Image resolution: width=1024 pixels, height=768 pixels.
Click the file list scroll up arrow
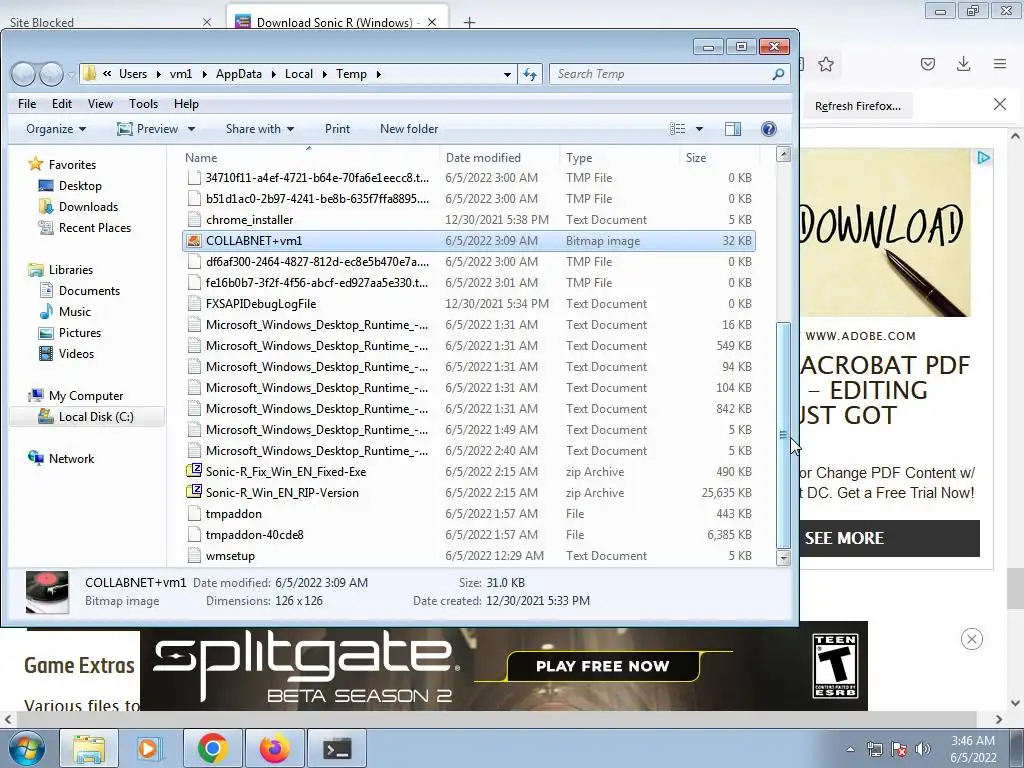tap(783, 155)
